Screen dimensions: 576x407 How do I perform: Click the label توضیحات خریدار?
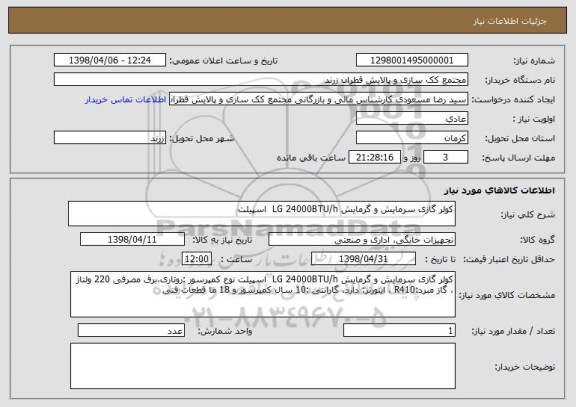(525, 367)
